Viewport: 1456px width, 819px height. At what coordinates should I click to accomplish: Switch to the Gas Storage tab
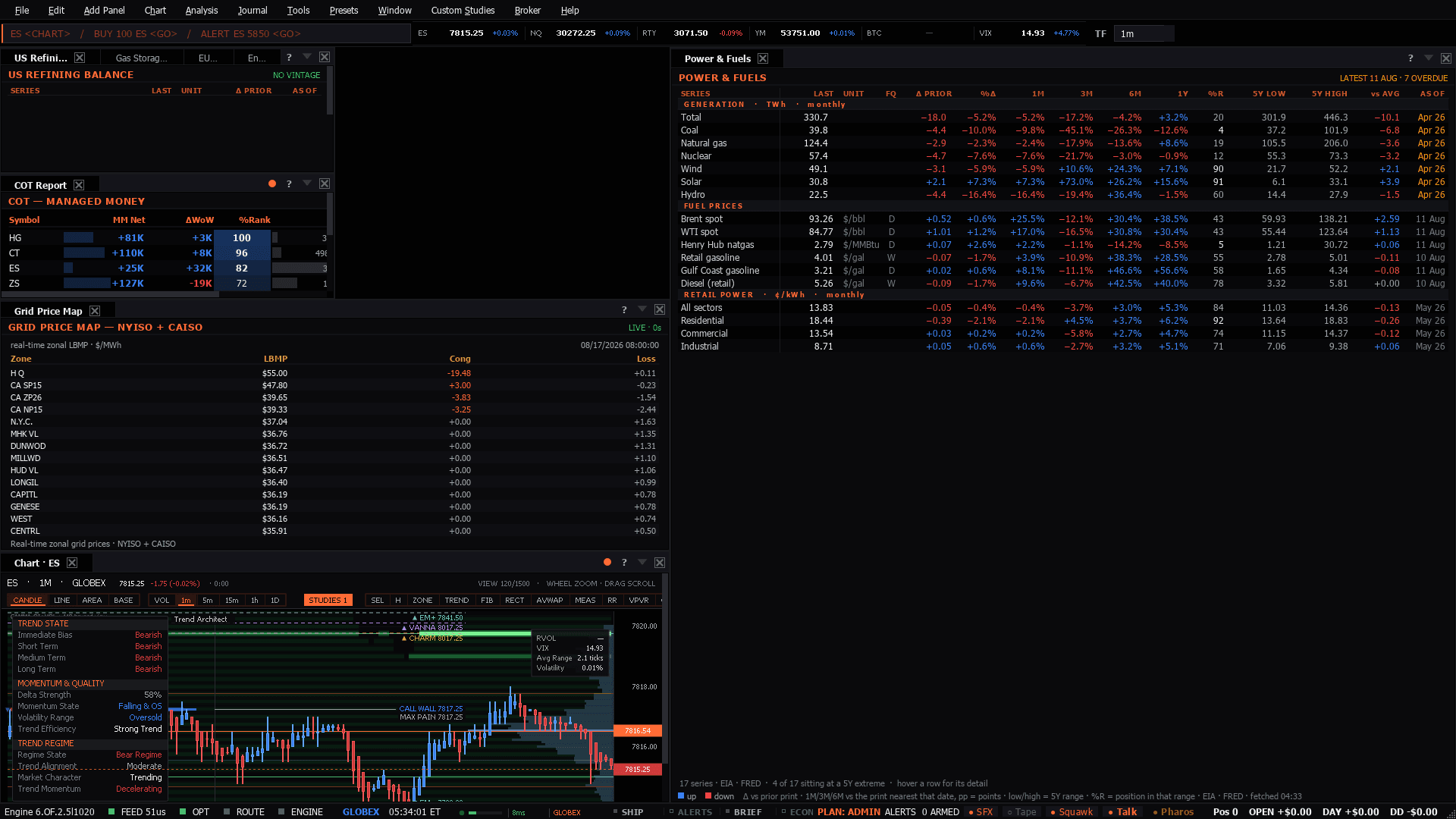point(141,58)
